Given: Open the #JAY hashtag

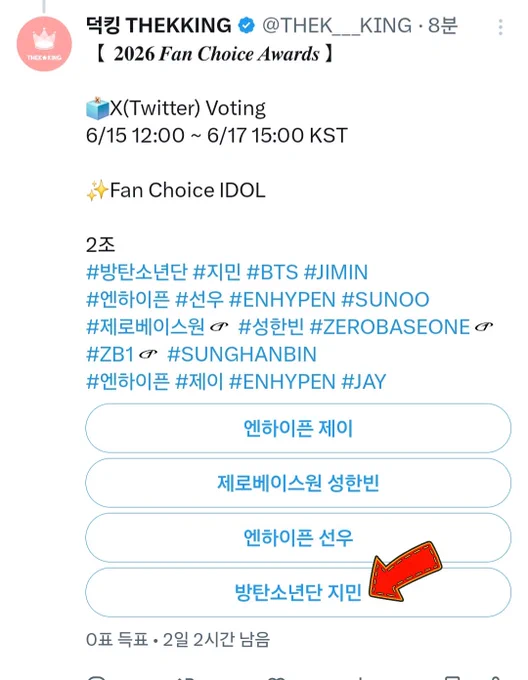Looking at the screenshot, I should [x=364, y=382].
